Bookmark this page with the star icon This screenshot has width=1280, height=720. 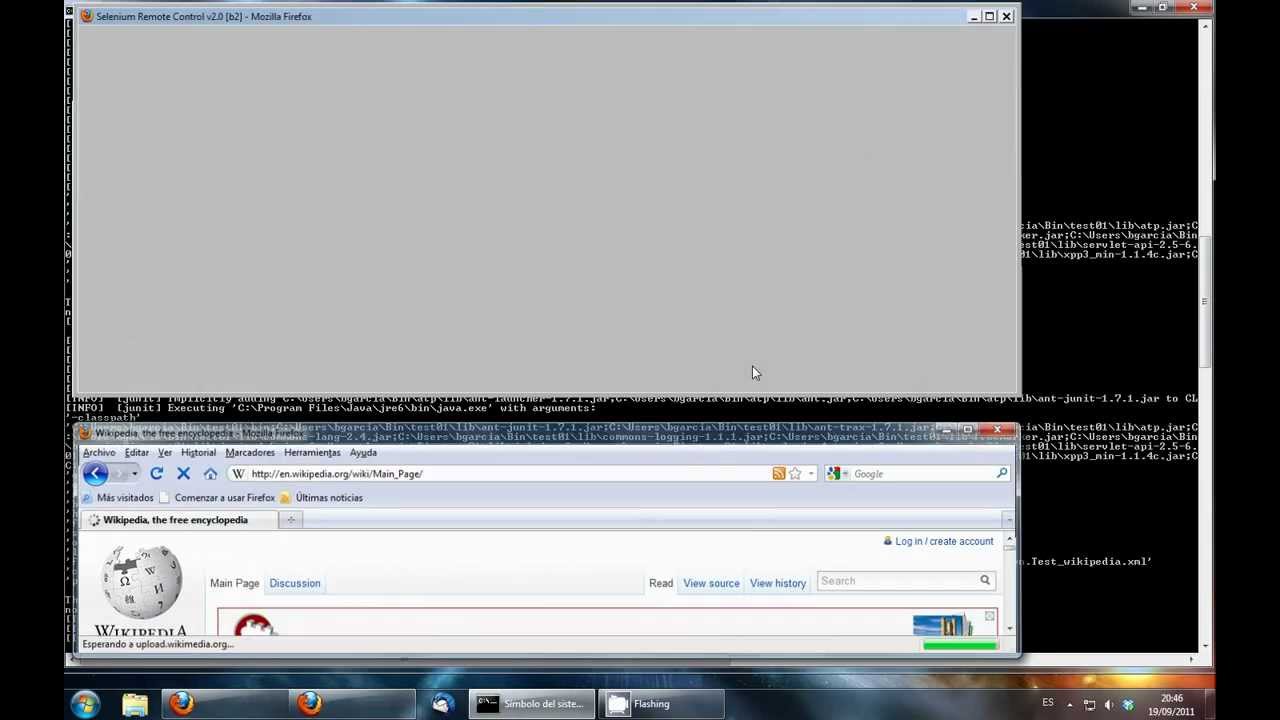pos(795,474)
